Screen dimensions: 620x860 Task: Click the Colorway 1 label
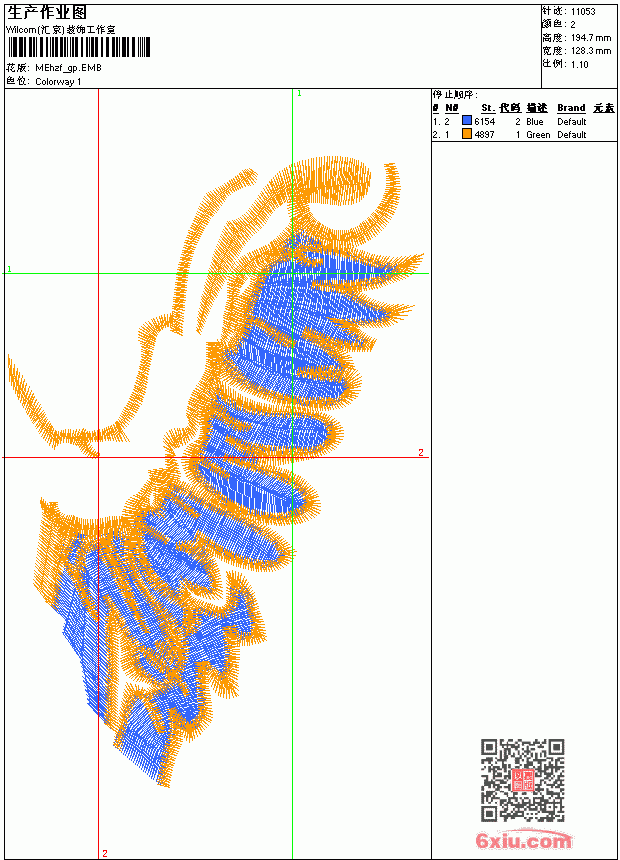point(58,82)
